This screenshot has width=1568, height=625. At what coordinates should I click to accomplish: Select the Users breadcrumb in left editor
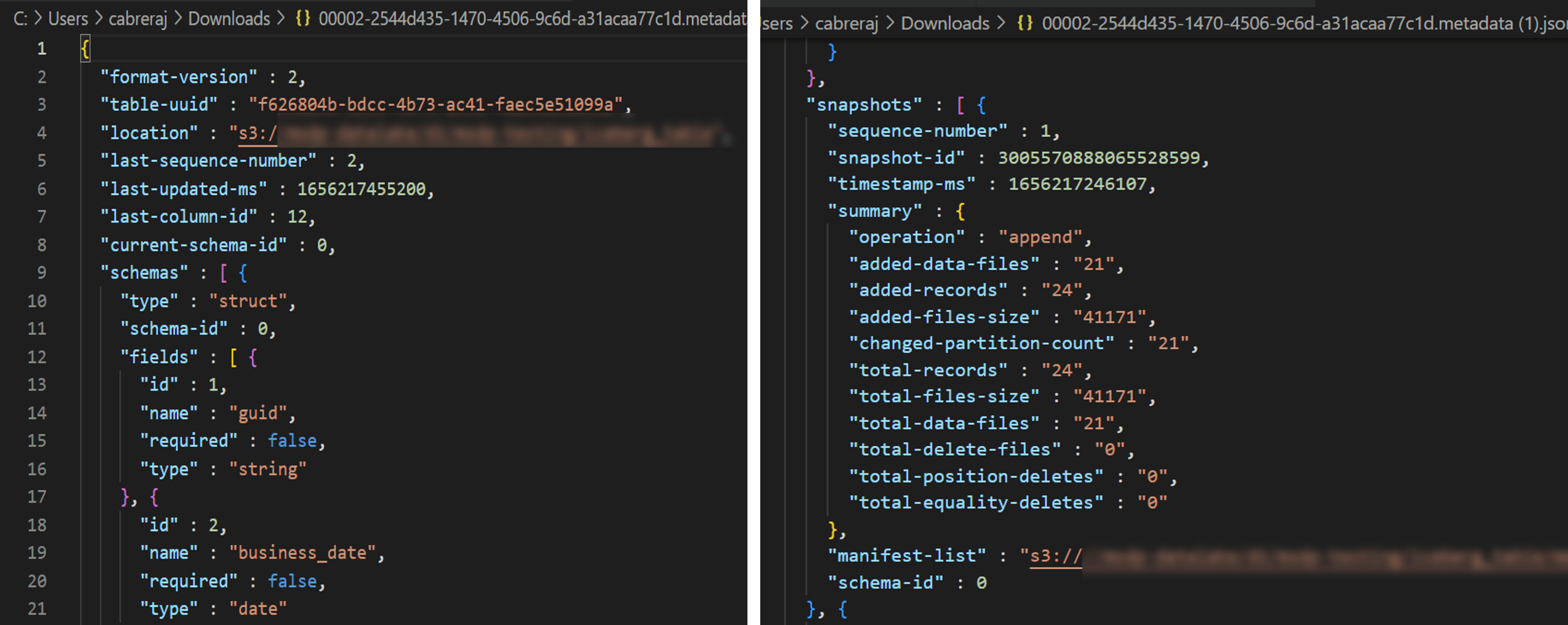click(68, 19)
